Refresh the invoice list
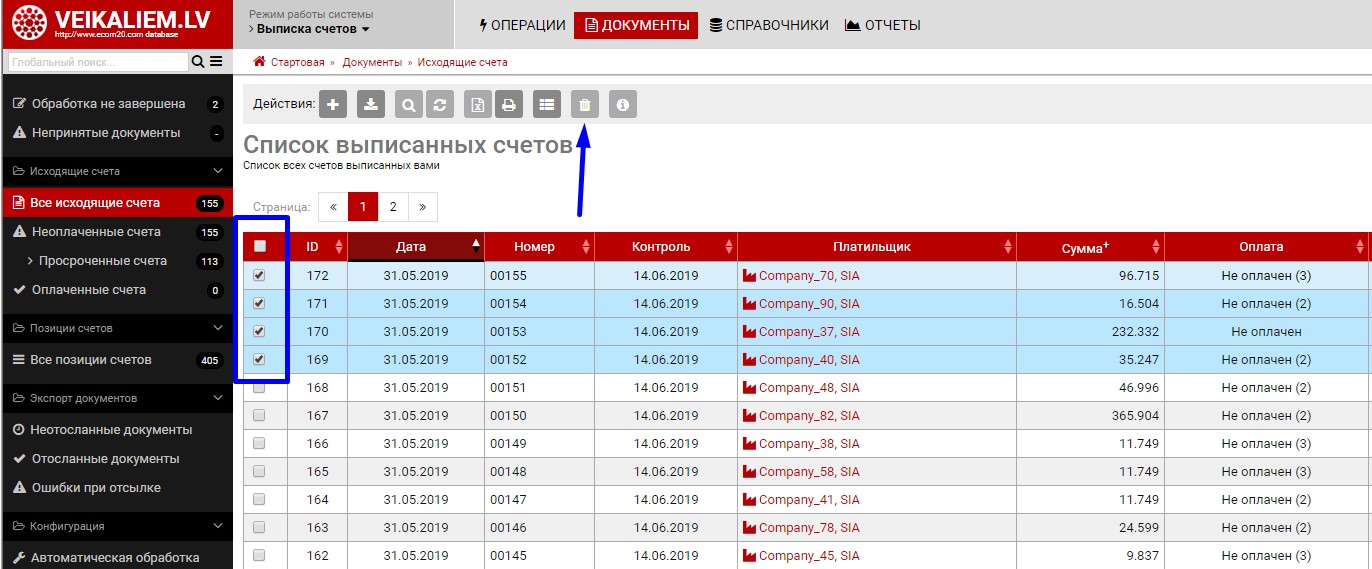 tap(438, 104)
